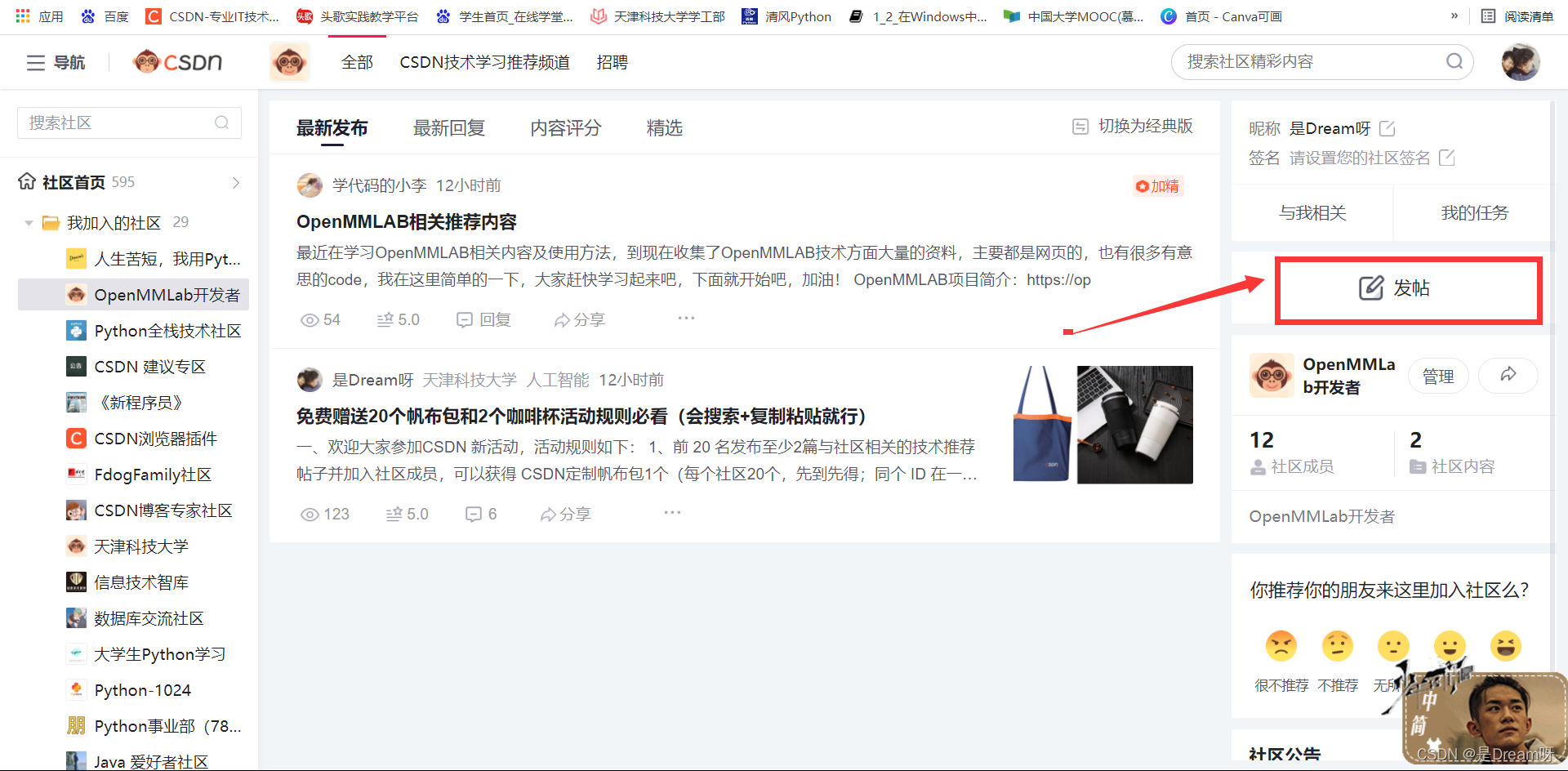
Task: Select CSDN博客专家社区
Action: pyautogui.click(x=149, y=510)
